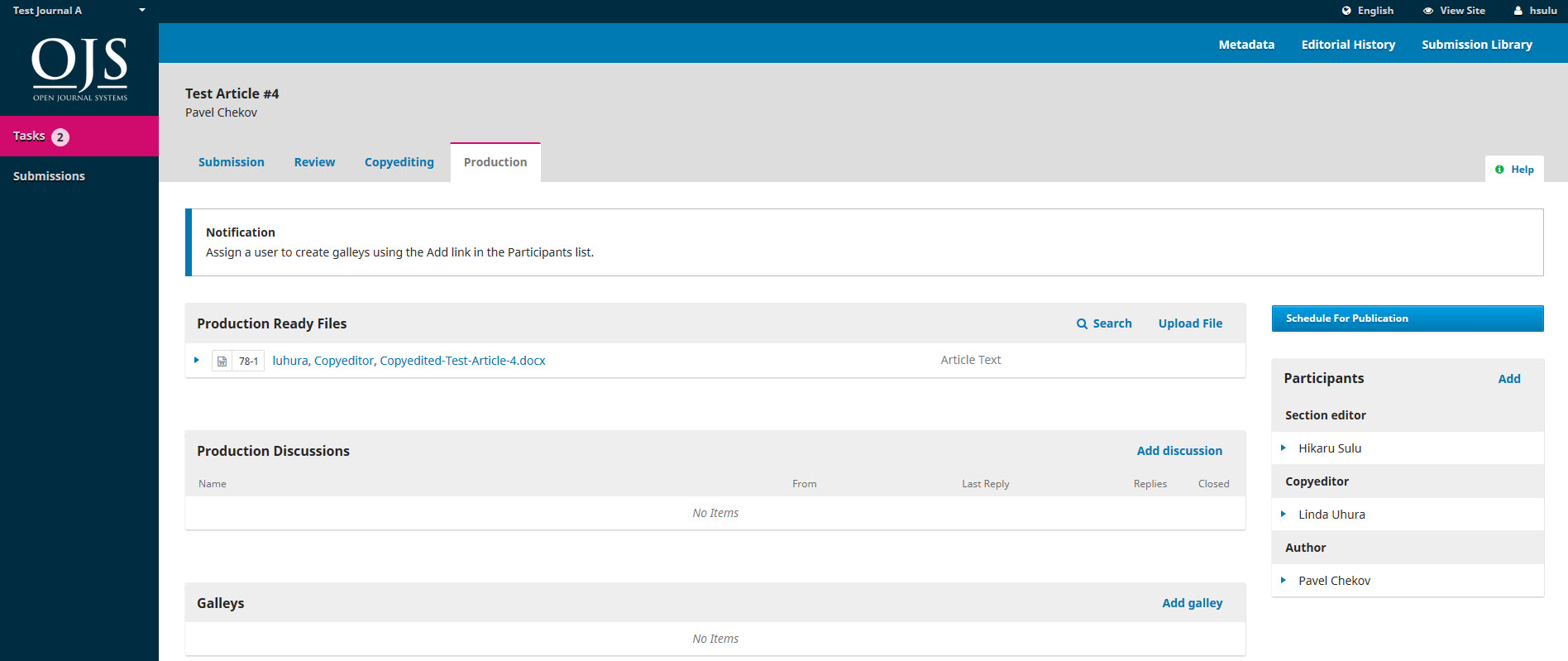Click View Site link
Image resolution: width=1568 pixels, height=661 pixels.
tap(1454, 11)
